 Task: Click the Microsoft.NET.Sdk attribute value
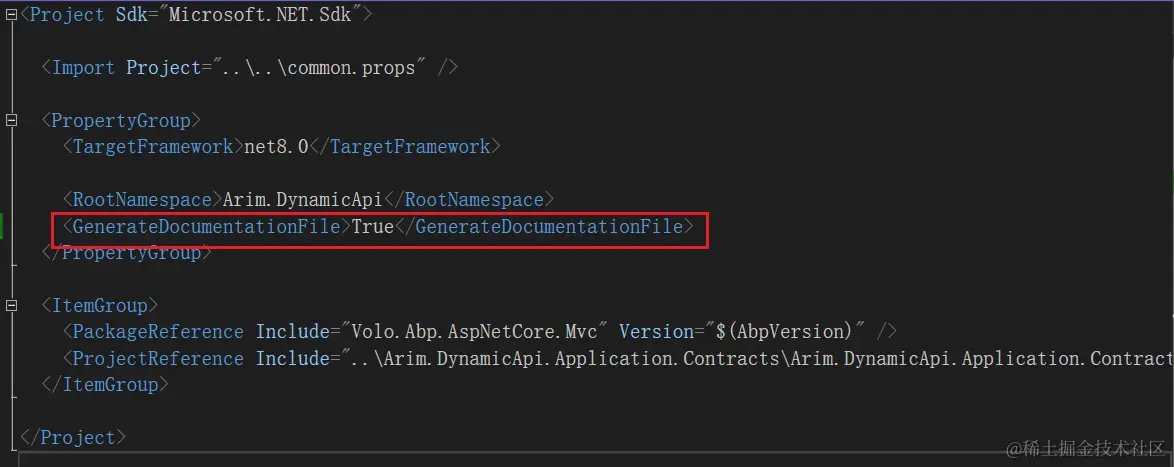pyautogui.click(x=272, y=14)
